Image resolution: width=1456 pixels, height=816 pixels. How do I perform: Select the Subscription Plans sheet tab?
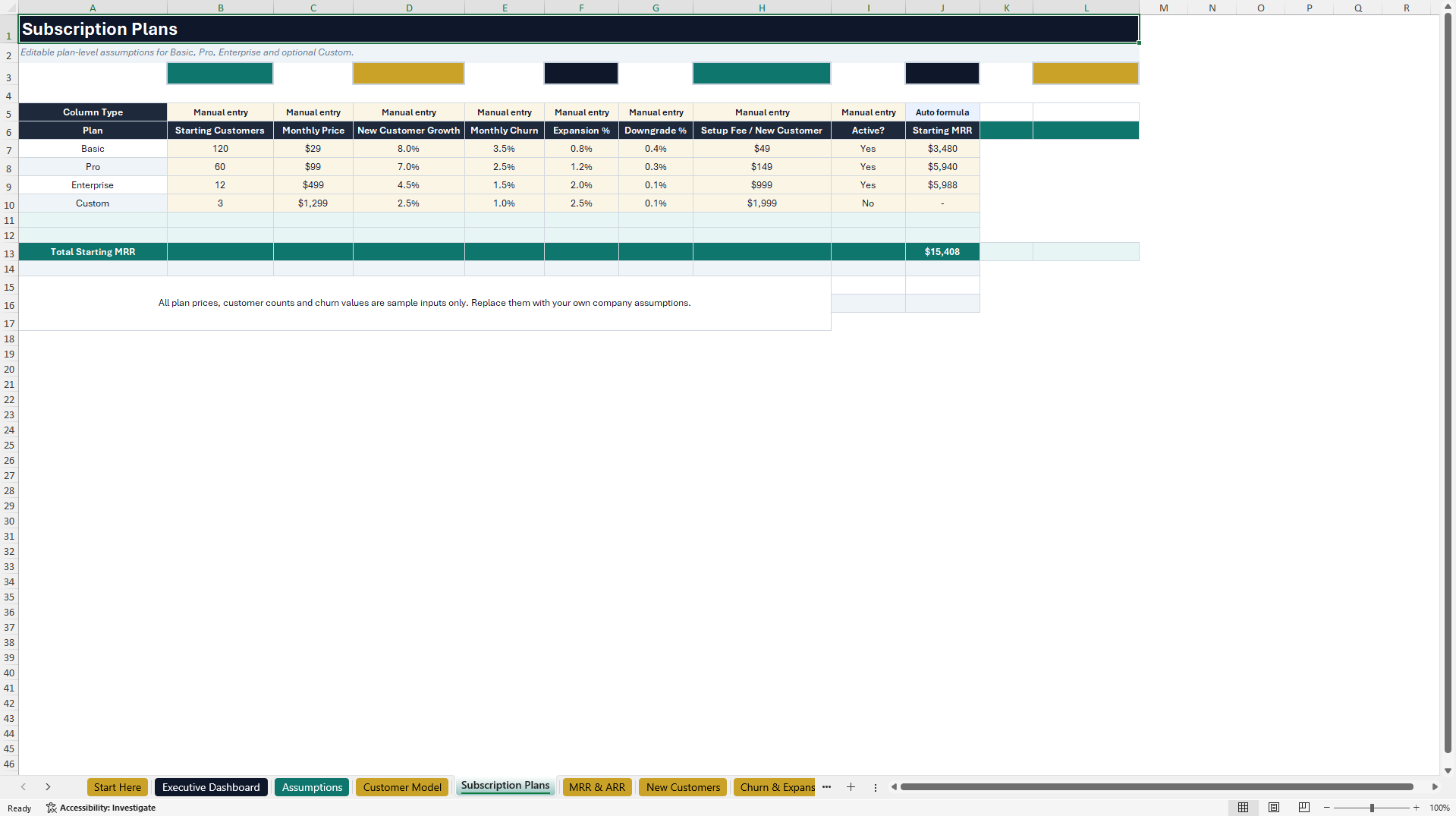[505, 786]
